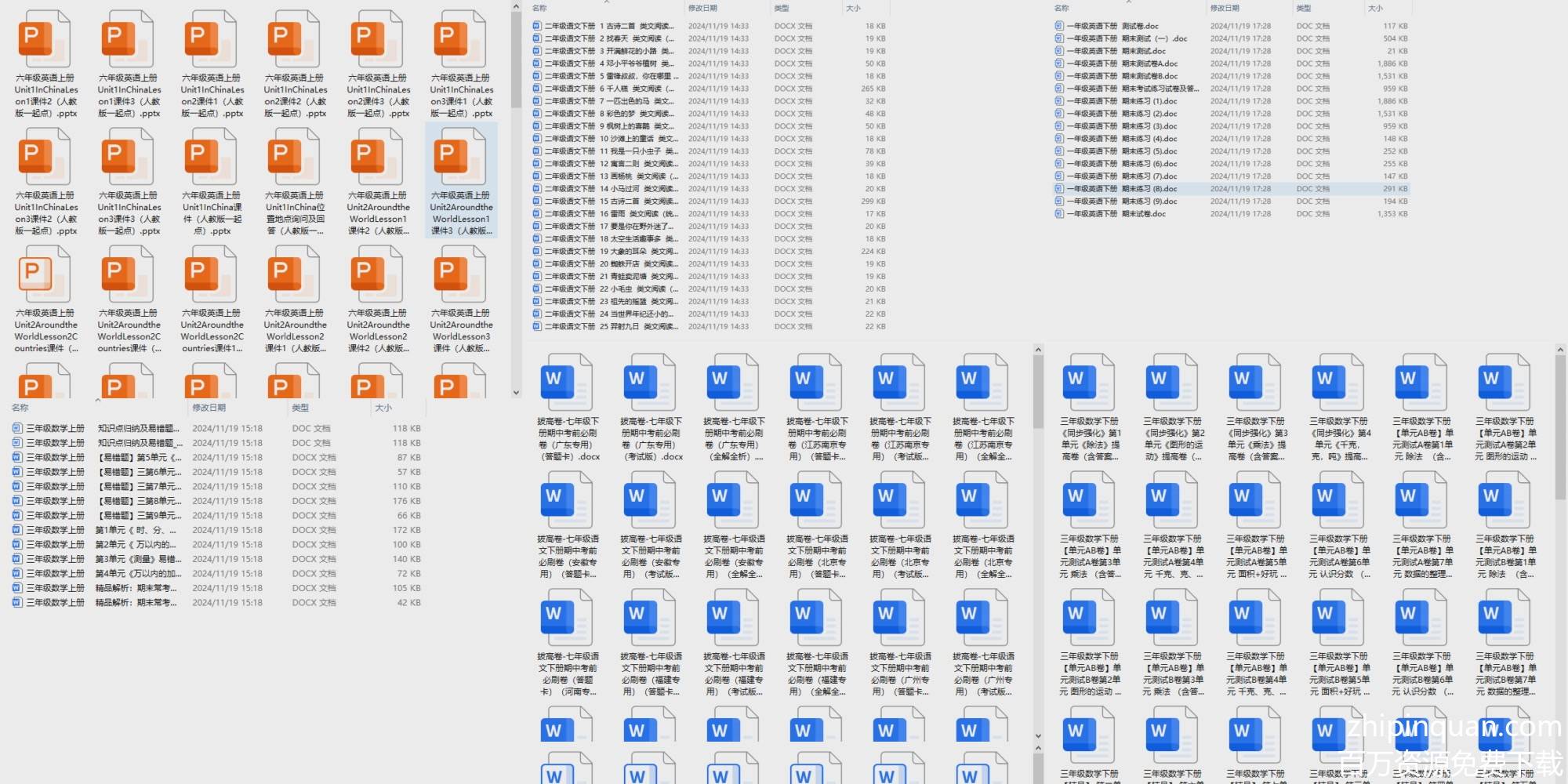Click scroll-up arrow of the 拔高卷 Word pane
1568x784 pixels.
pos(1038,350)
